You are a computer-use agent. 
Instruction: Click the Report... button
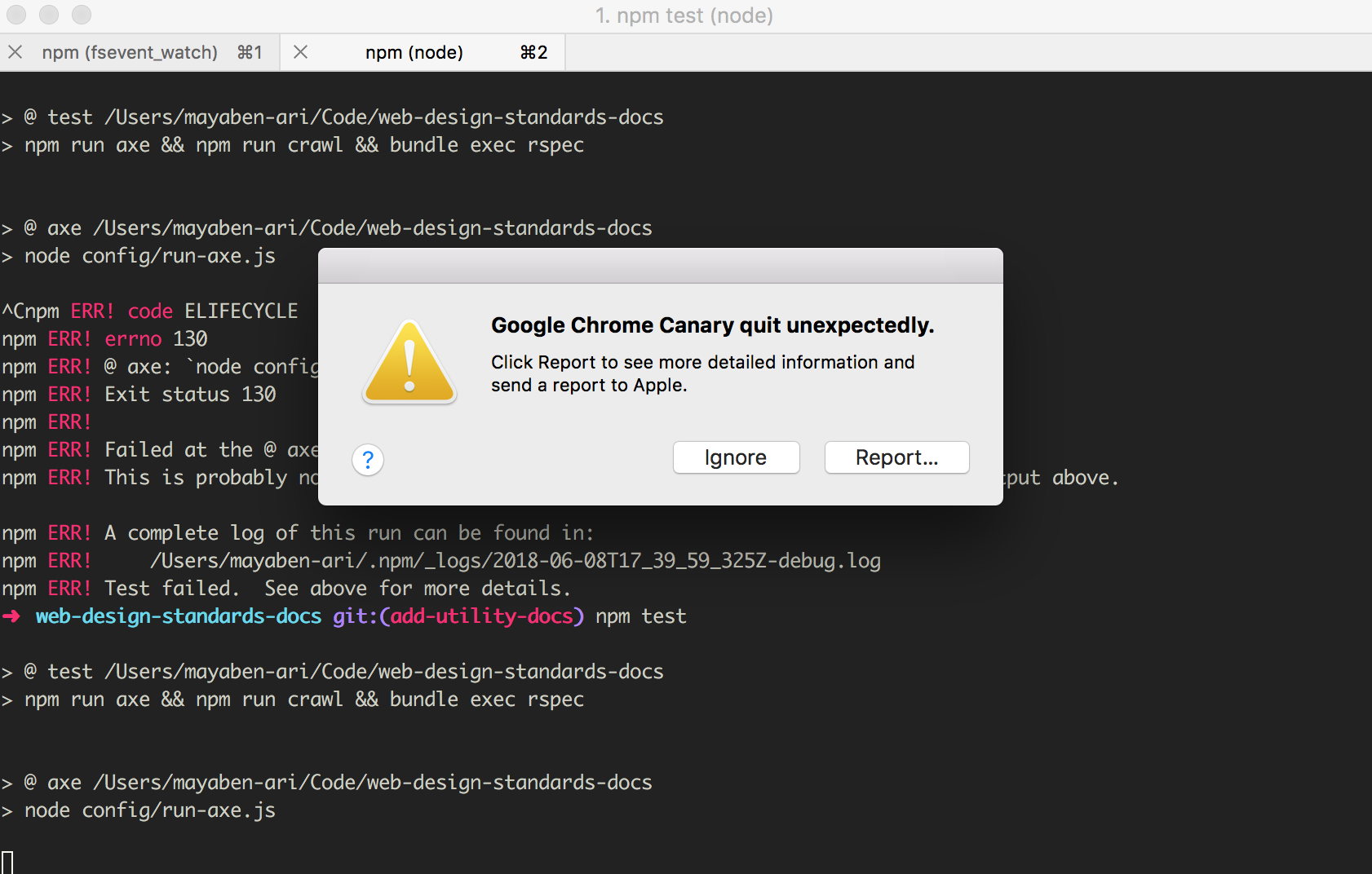pyautogui.click(x=896, y=457)
